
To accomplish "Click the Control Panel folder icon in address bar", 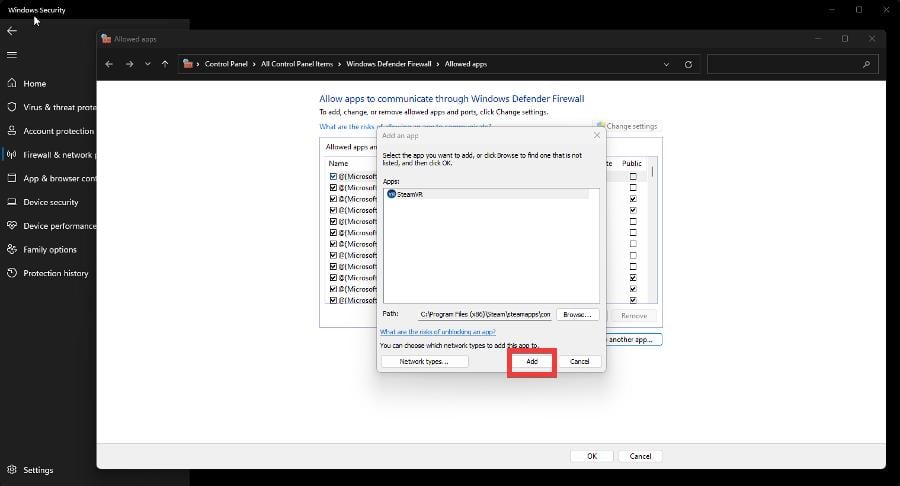I will point(188,64).
